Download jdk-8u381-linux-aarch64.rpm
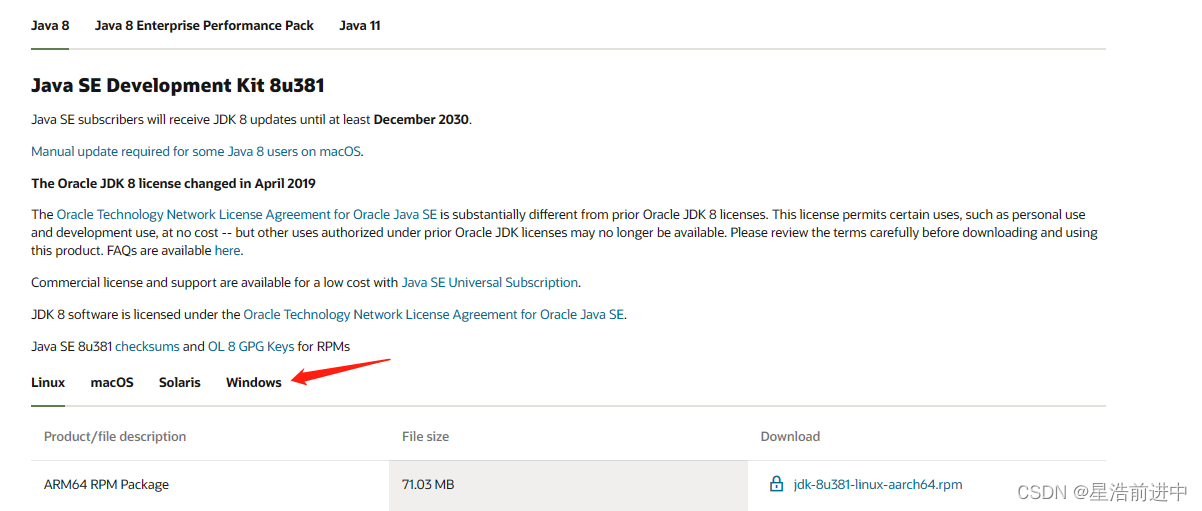The image size is (1202, 511). [x=878, y=484]
